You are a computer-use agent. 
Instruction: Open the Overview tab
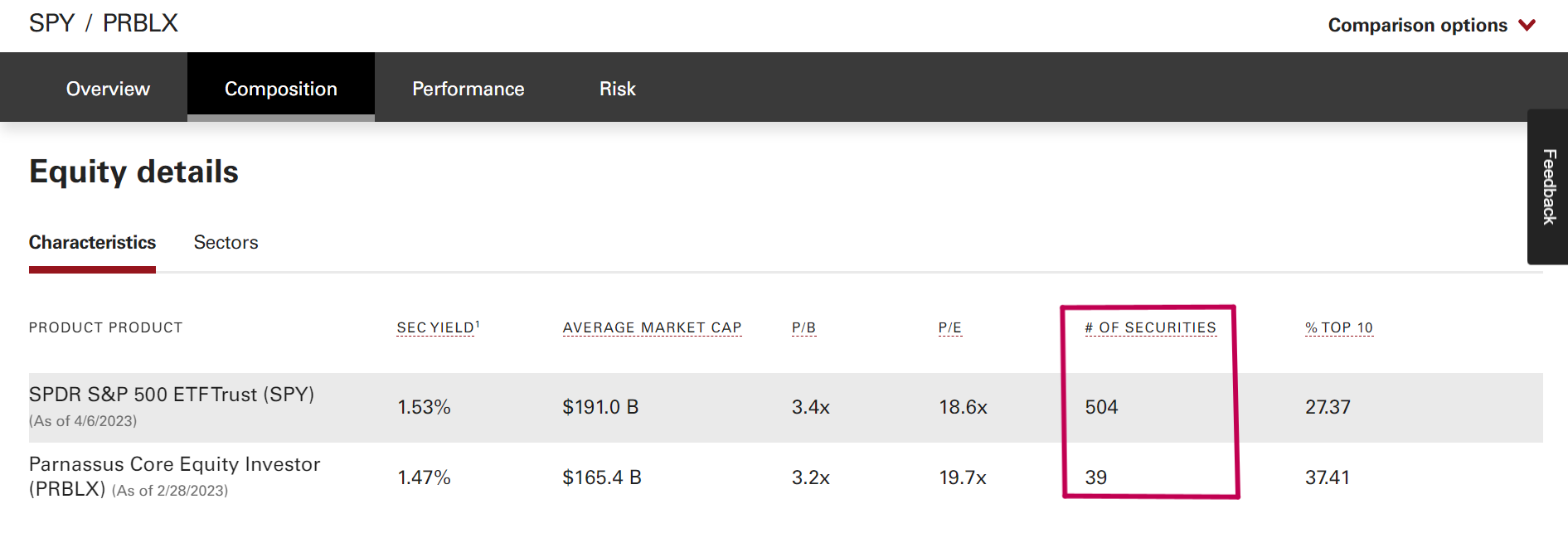[x=108, y=89]
